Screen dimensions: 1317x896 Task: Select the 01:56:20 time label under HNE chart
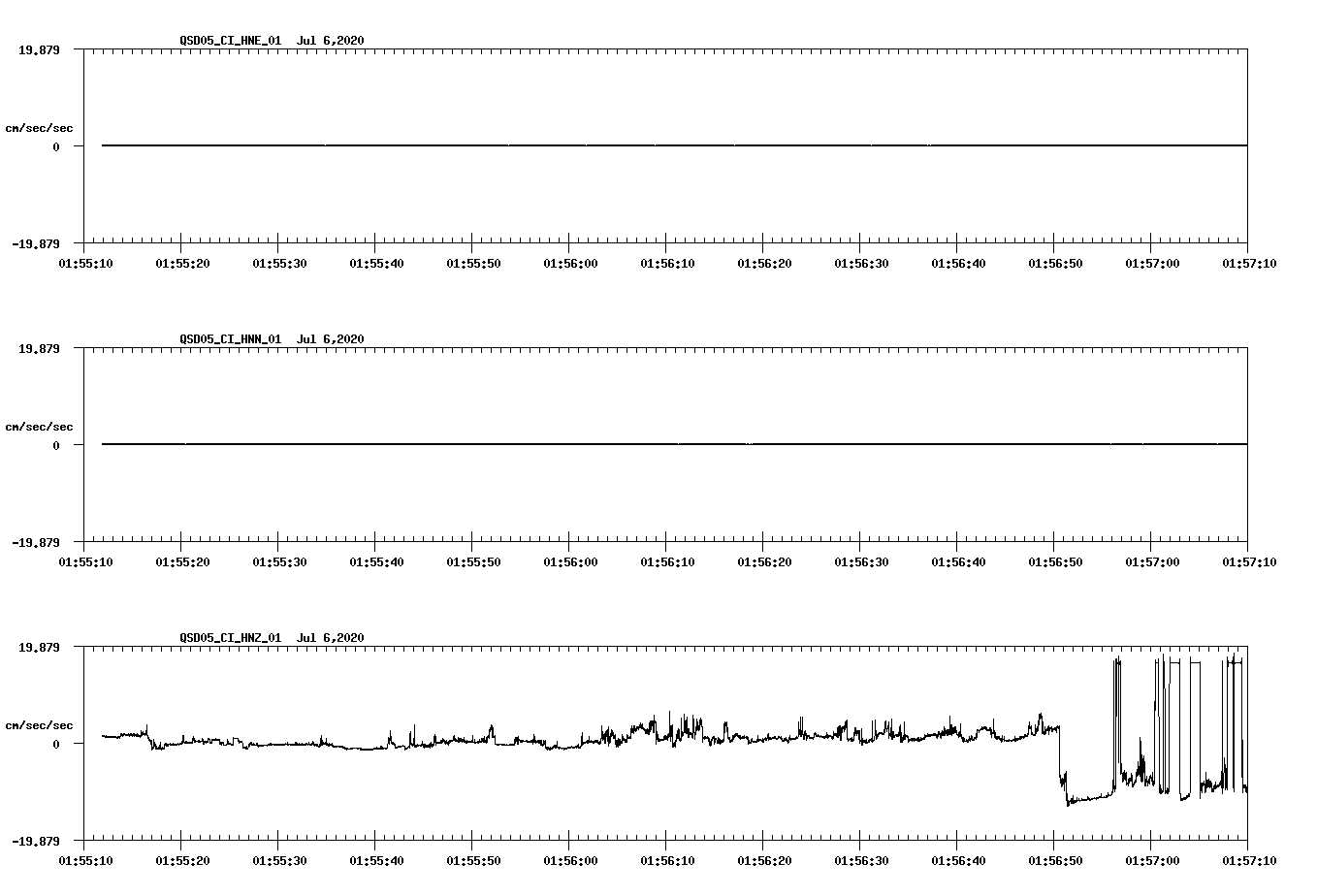pyautogui.click(x=763, y=263)
